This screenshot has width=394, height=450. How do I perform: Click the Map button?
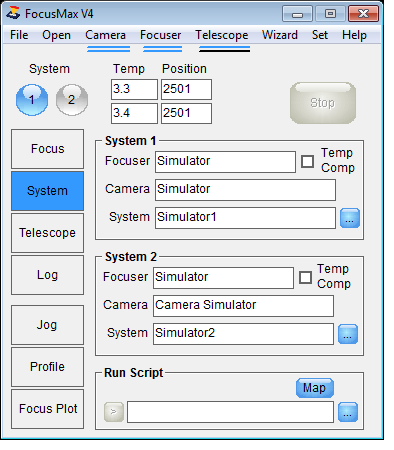315,388
